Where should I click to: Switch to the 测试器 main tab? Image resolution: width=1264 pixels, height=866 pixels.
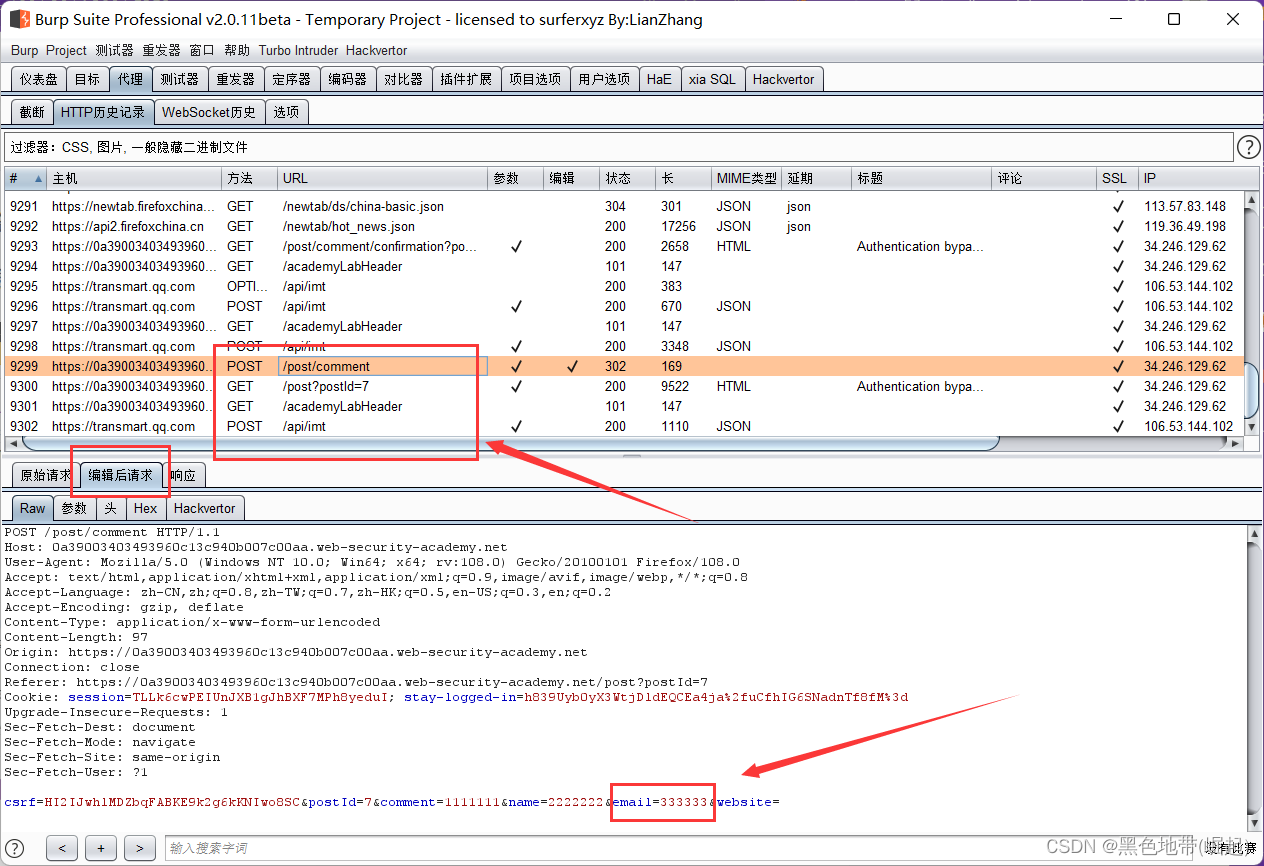coord(180,79)
